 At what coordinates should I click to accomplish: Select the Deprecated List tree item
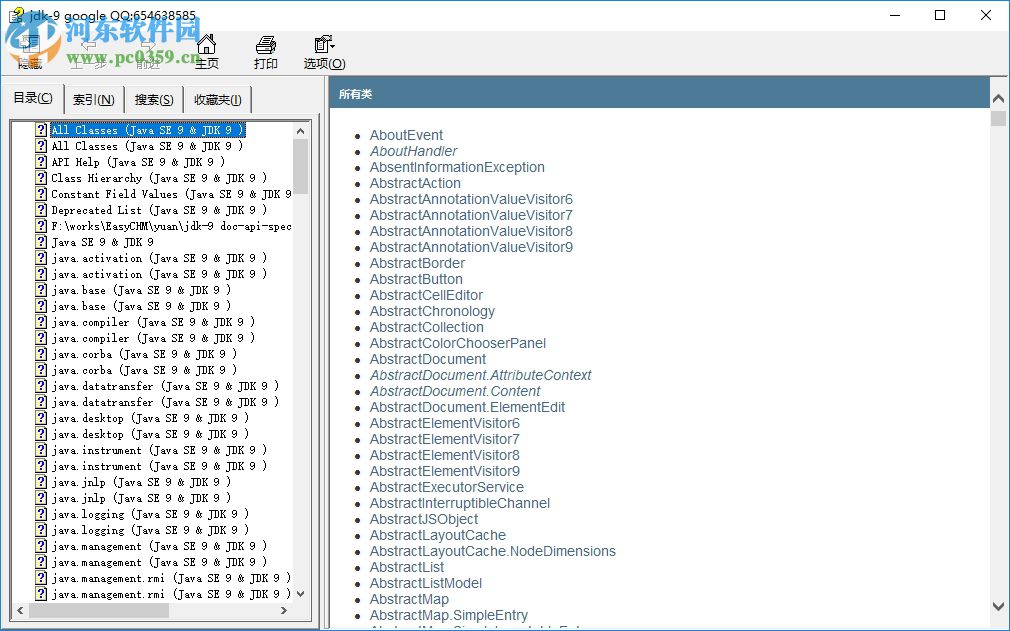click(x=146, y=209)
